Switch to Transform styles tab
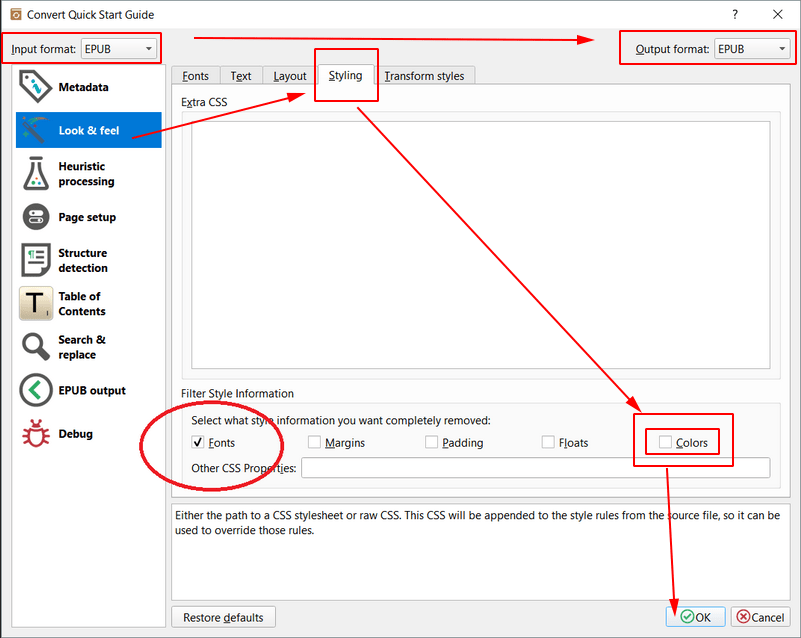 (x=425, y=76)
